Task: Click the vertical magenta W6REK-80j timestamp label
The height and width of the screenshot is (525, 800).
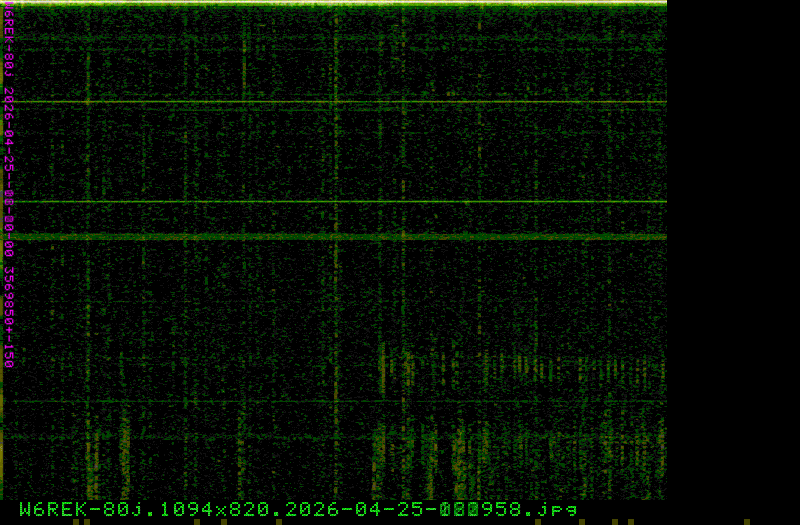Action: tap(9, 185)
